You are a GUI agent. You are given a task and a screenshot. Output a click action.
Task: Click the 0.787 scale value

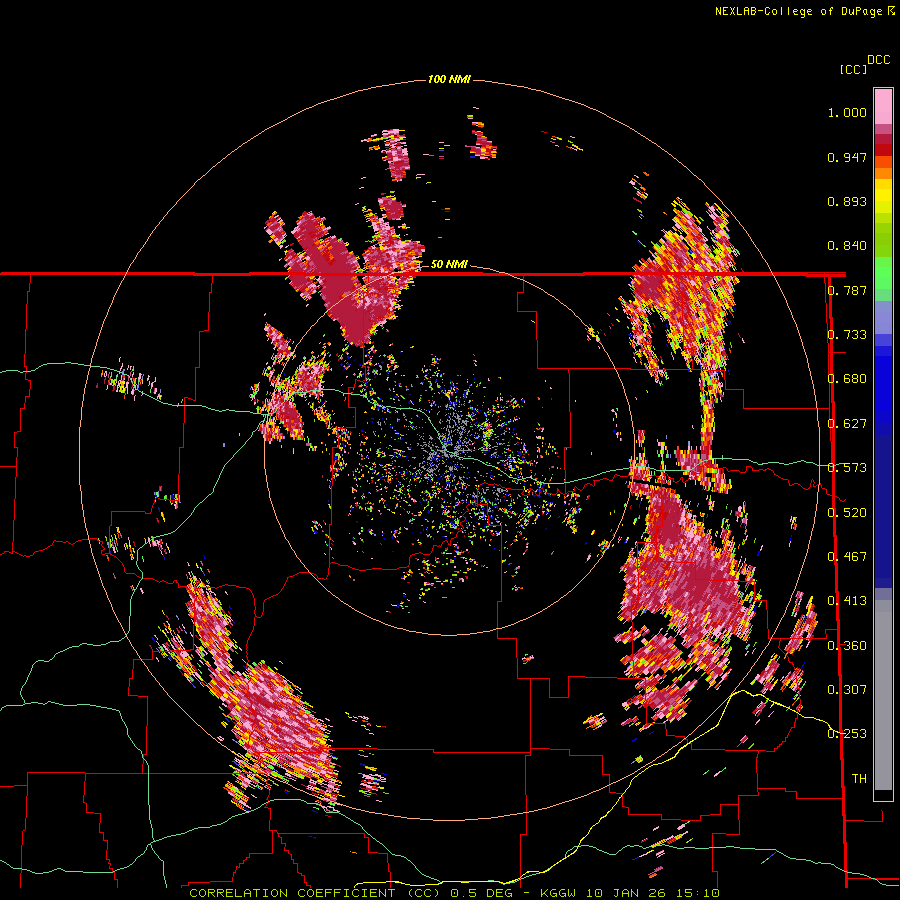[x=847, y=290]
